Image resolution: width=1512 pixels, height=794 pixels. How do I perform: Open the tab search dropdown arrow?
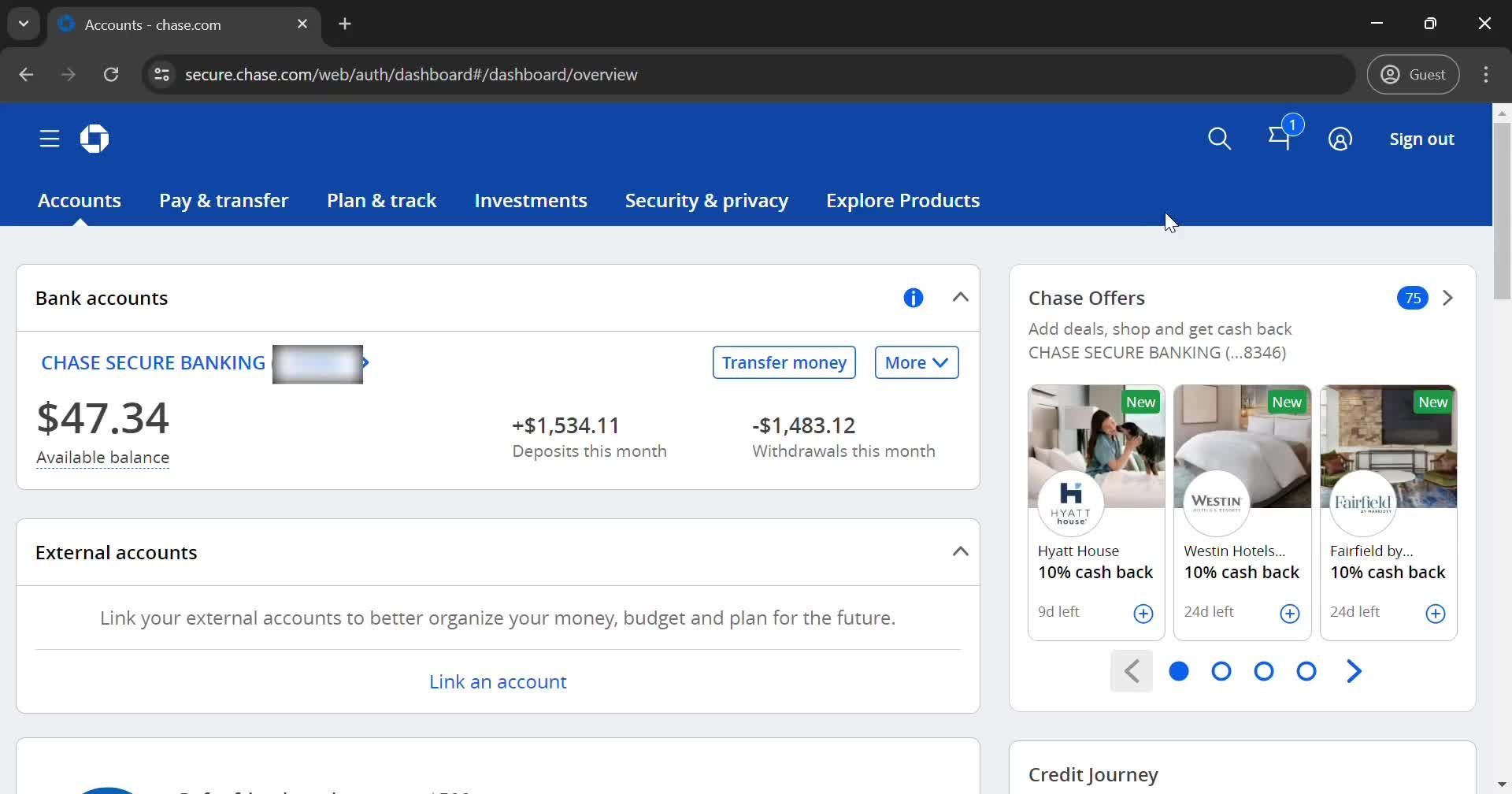pyautogui.click(x=24, y=24)
